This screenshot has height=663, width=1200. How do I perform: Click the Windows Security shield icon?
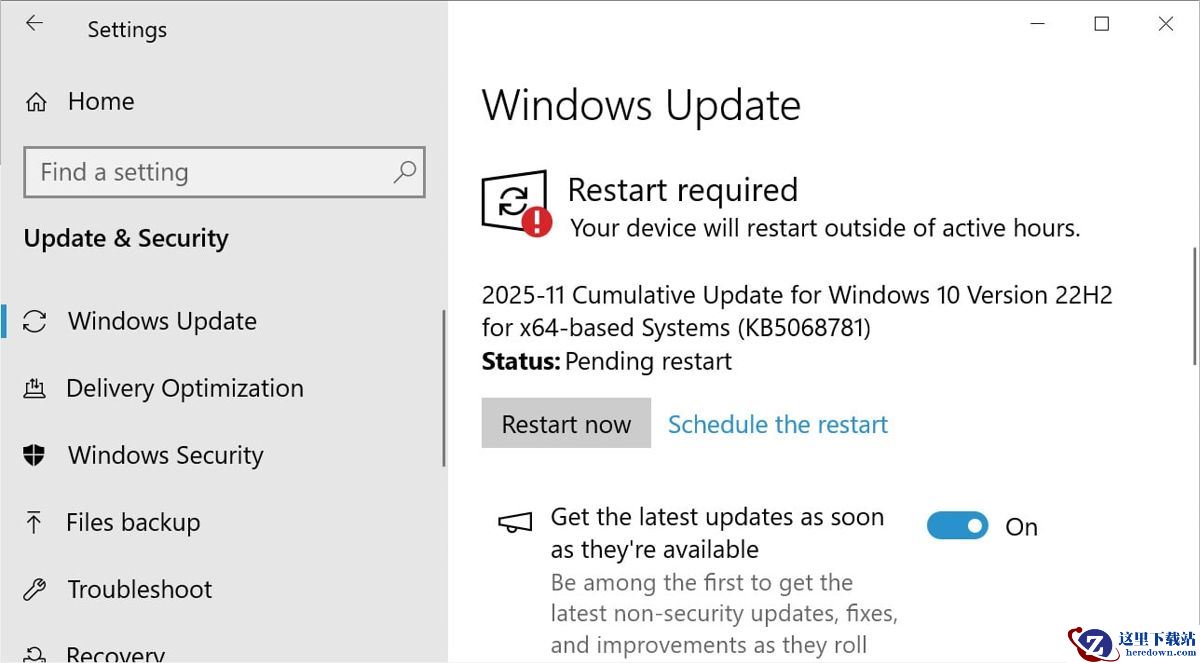coord(35,455)
